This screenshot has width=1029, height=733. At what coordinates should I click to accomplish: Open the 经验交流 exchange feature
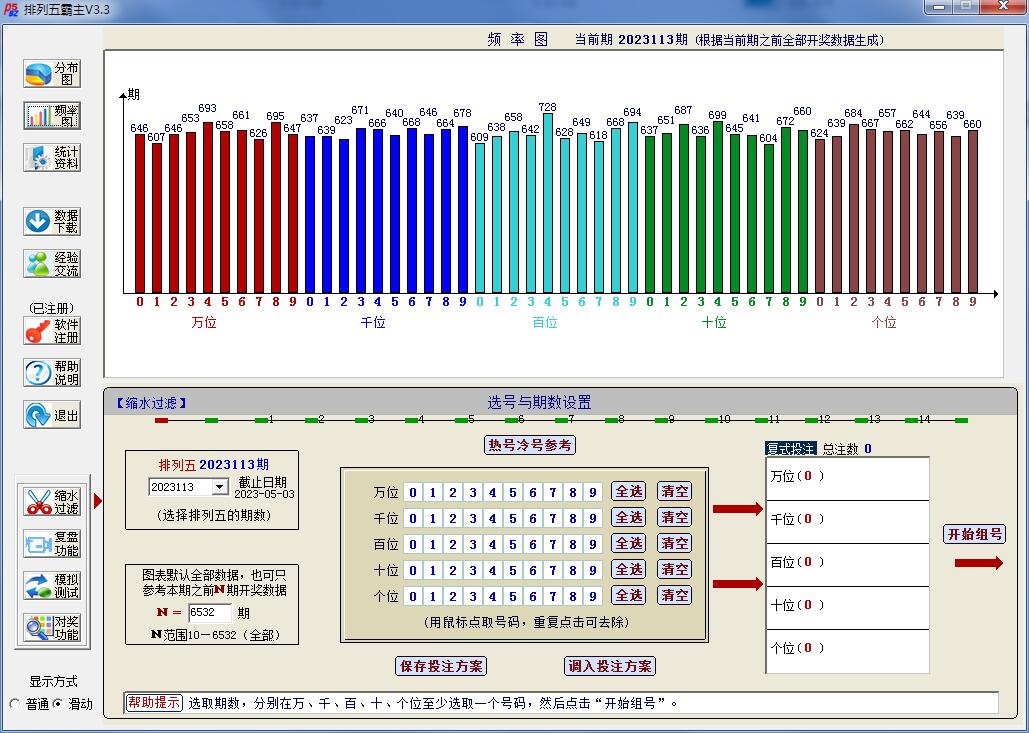pyautogui.click(x=50, y=263)
